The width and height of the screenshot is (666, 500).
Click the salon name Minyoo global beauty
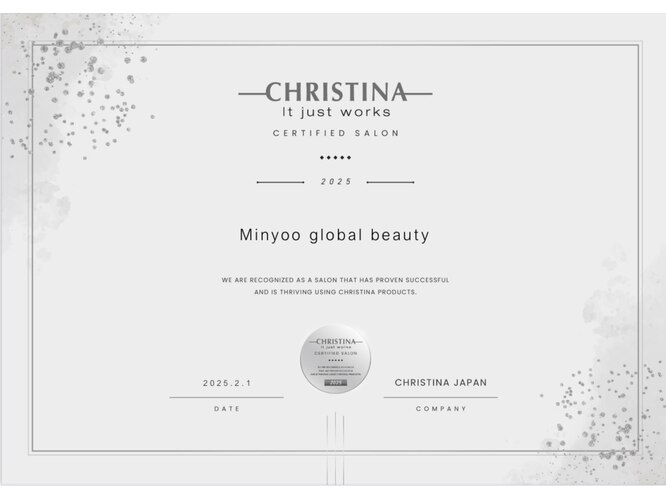[x=335, y=235]
